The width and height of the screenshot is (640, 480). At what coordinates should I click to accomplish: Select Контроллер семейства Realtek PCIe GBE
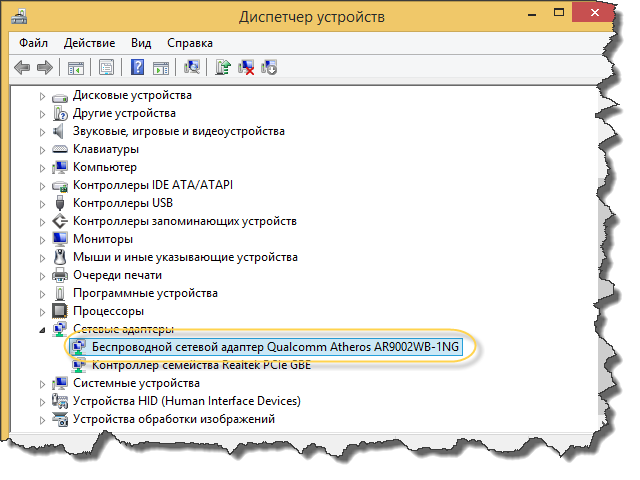201,365
